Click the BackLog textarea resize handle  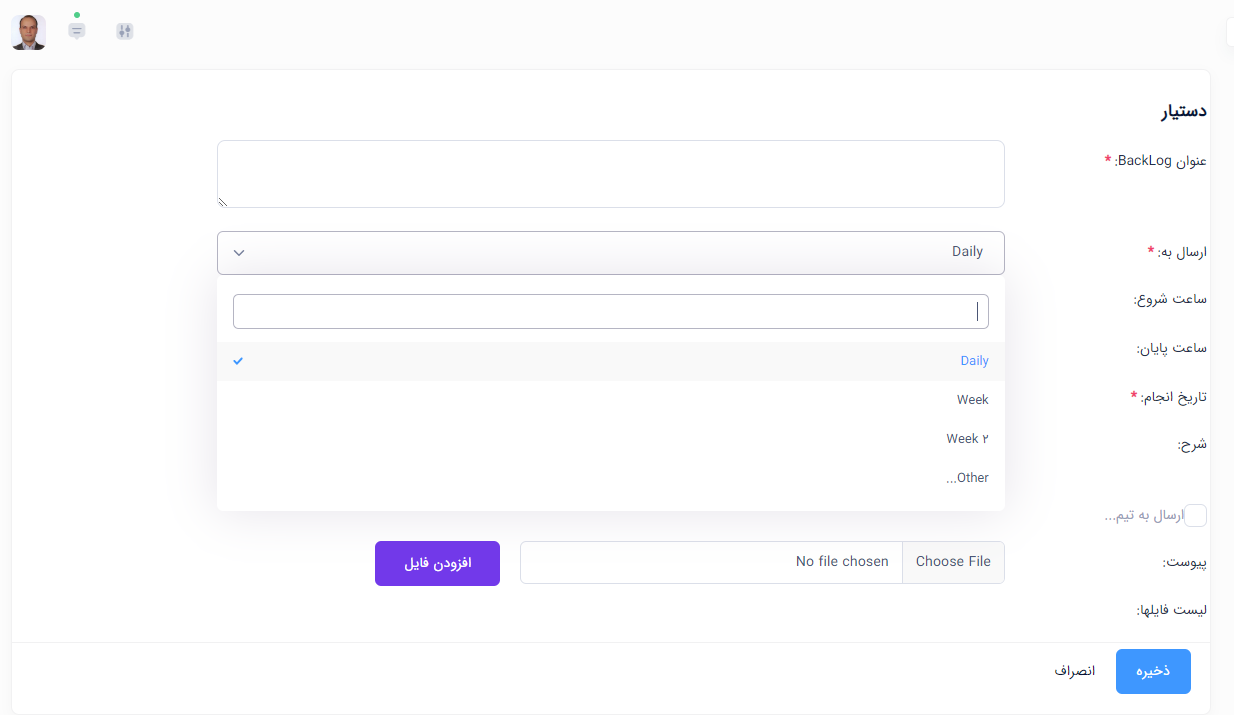(222, 202)
